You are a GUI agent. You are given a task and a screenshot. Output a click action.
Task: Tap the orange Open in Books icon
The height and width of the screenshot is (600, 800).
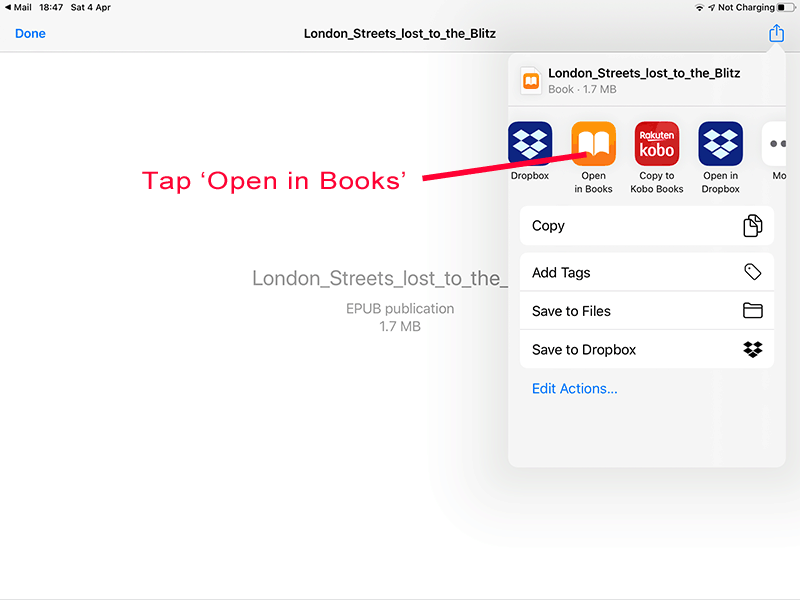click(593, 144)
